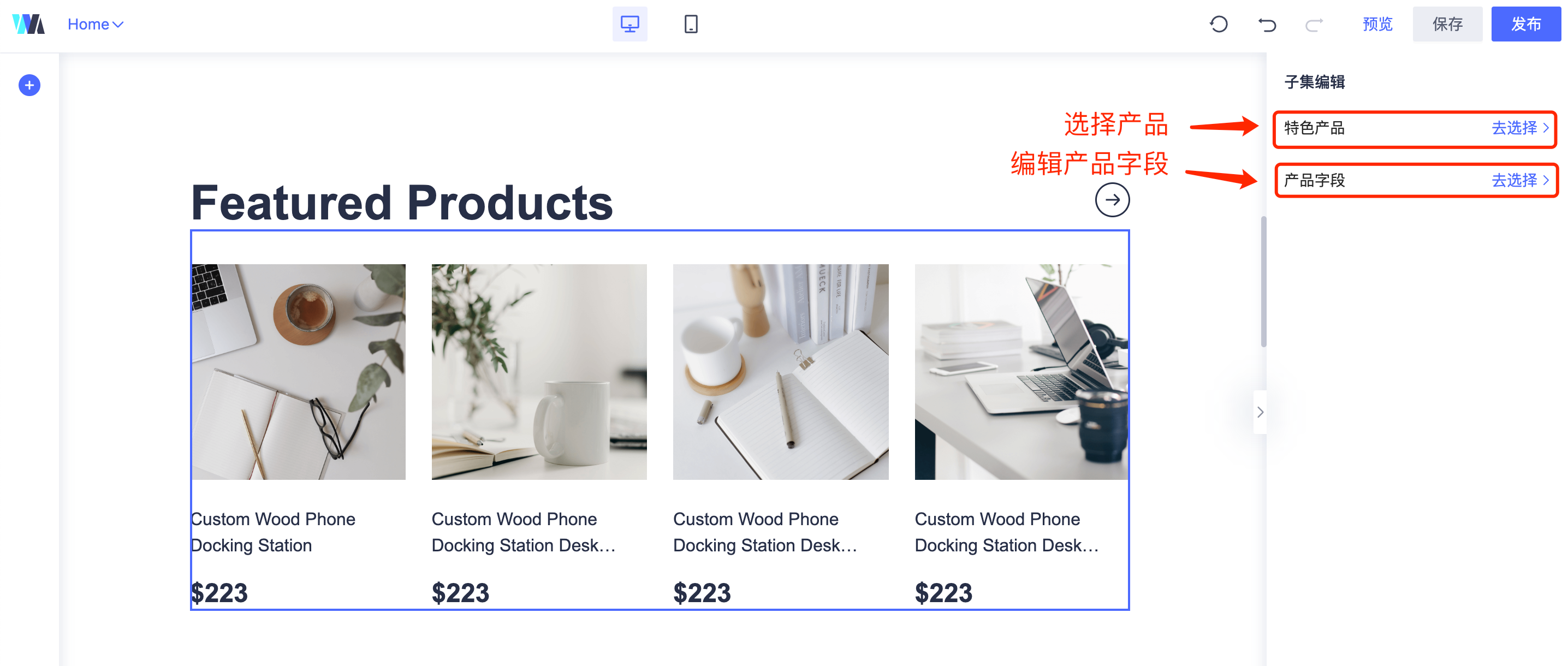Image resolution: width=1568 pixels, height=666 pixels.
Task: Save the page with 保存 button
Action: [1447, 25]
